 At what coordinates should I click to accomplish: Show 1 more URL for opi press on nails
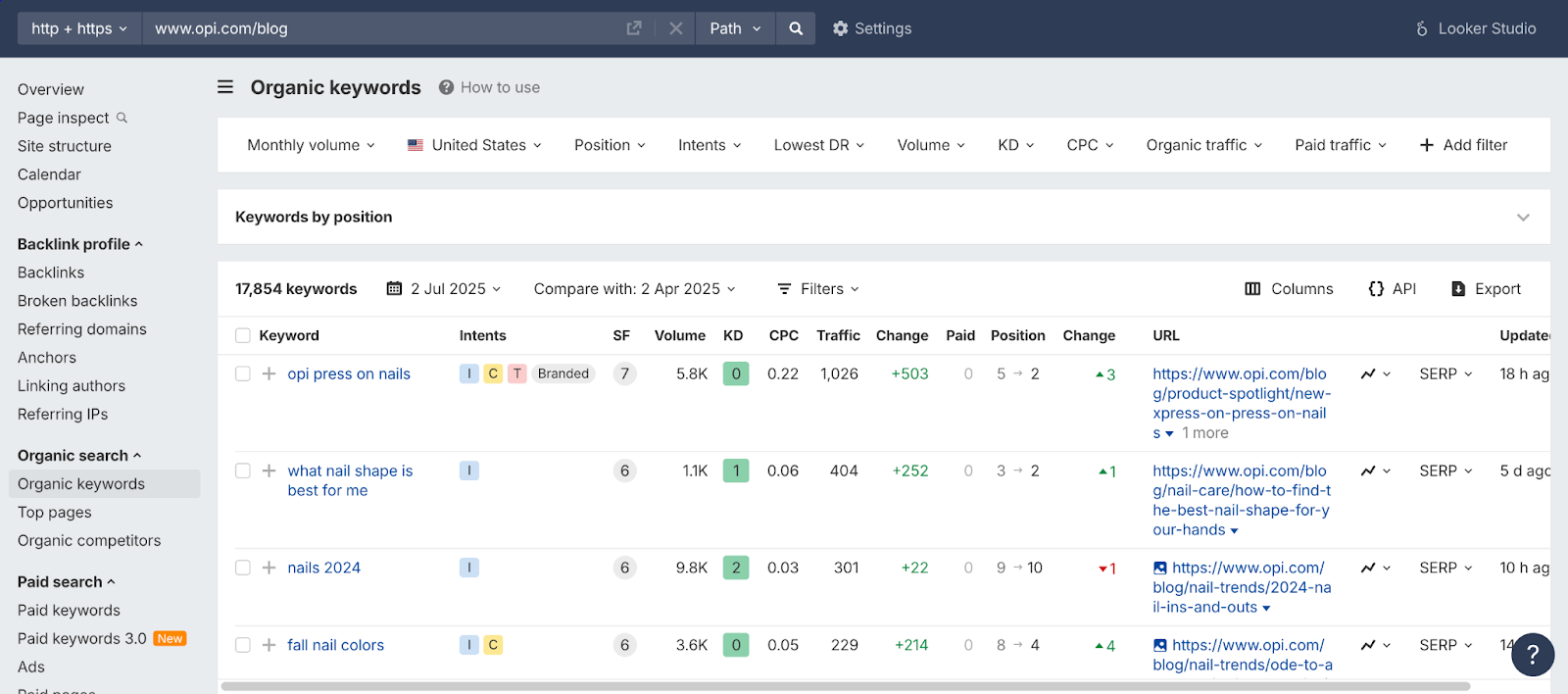1204,433
